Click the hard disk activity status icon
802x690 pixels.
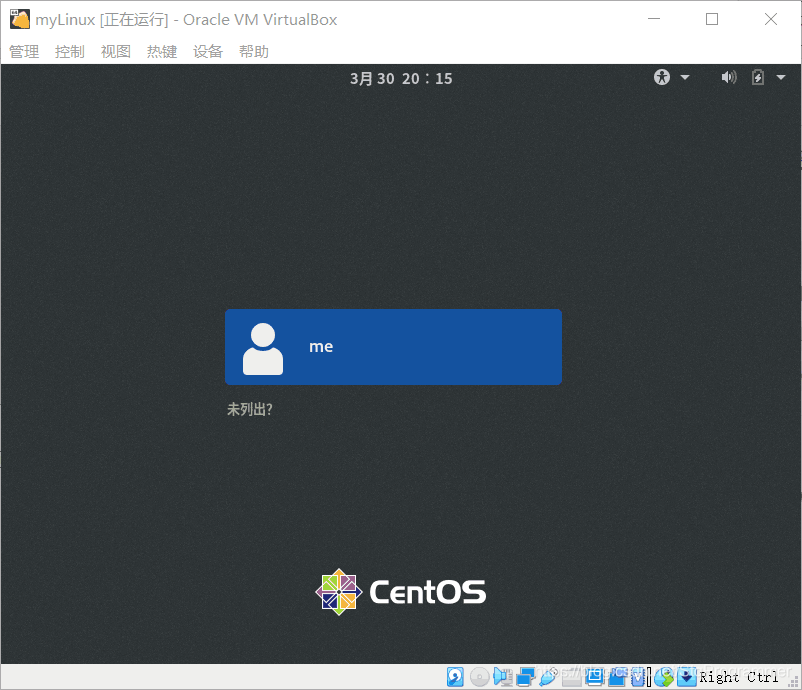(x=455, y=677)
